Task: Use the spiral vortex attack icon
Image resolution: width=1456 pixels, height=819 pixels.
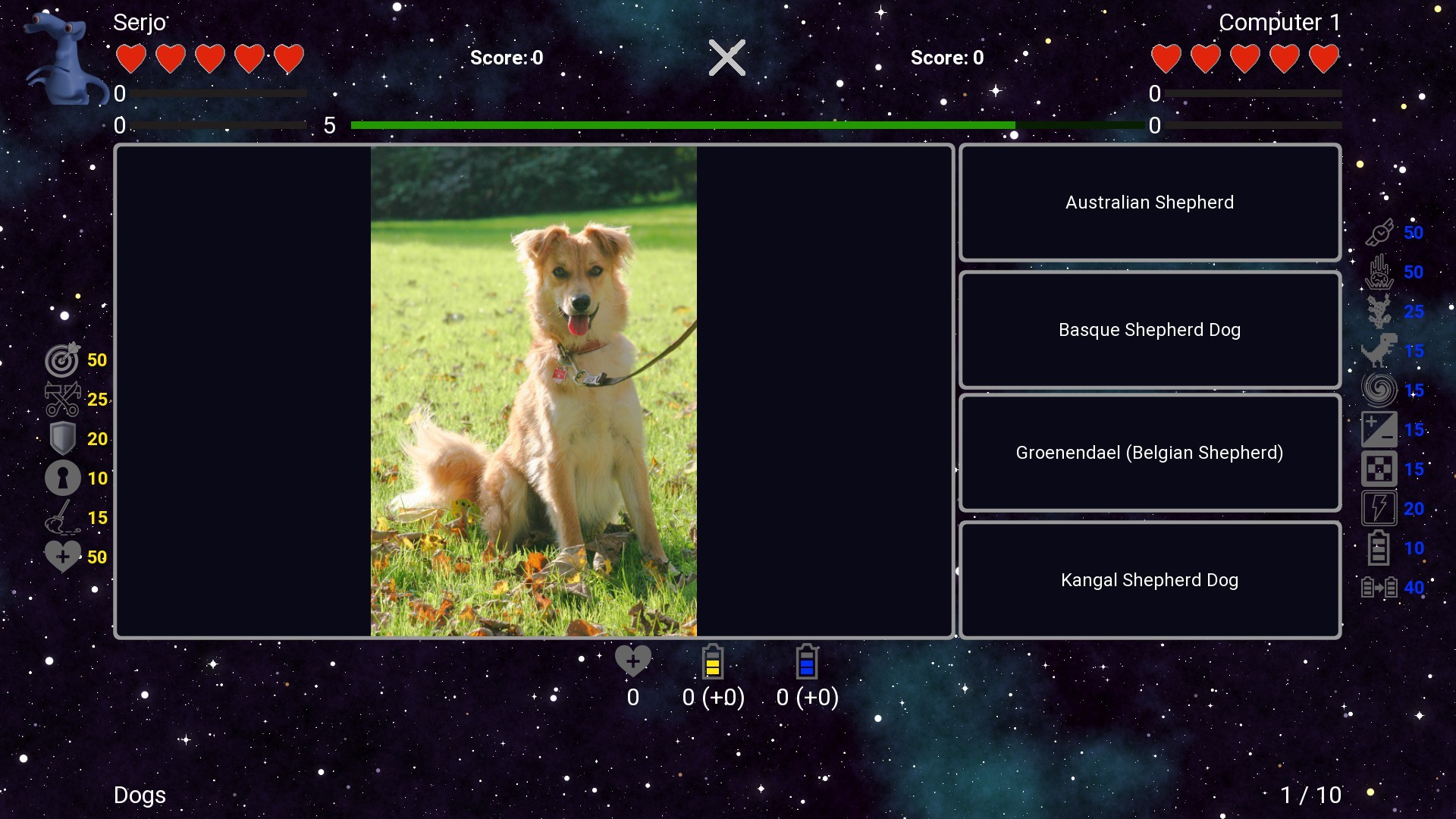Action: (1379, 391)
